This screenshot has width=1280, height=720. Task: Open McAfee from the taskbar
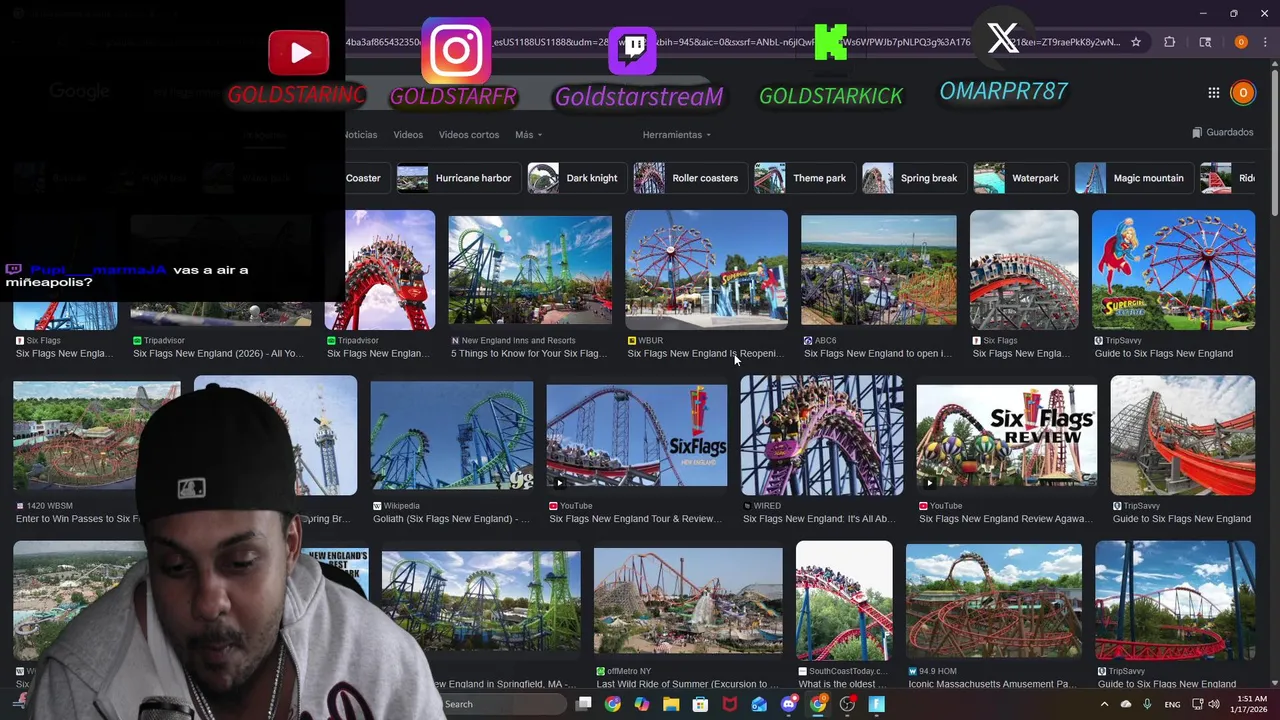(x=730, y=704)
